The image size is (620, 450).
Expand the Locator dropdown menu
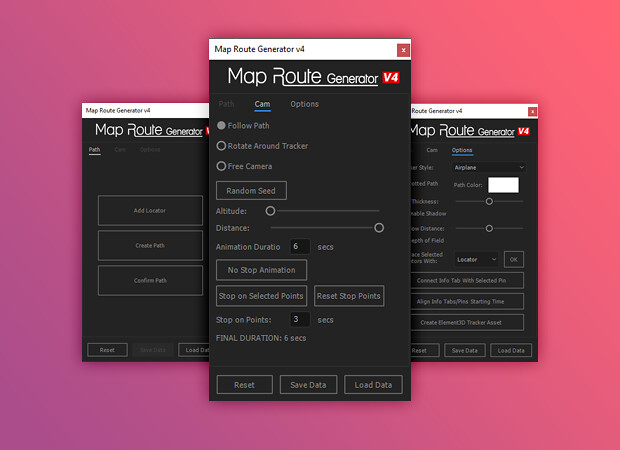tap(474, 259)
